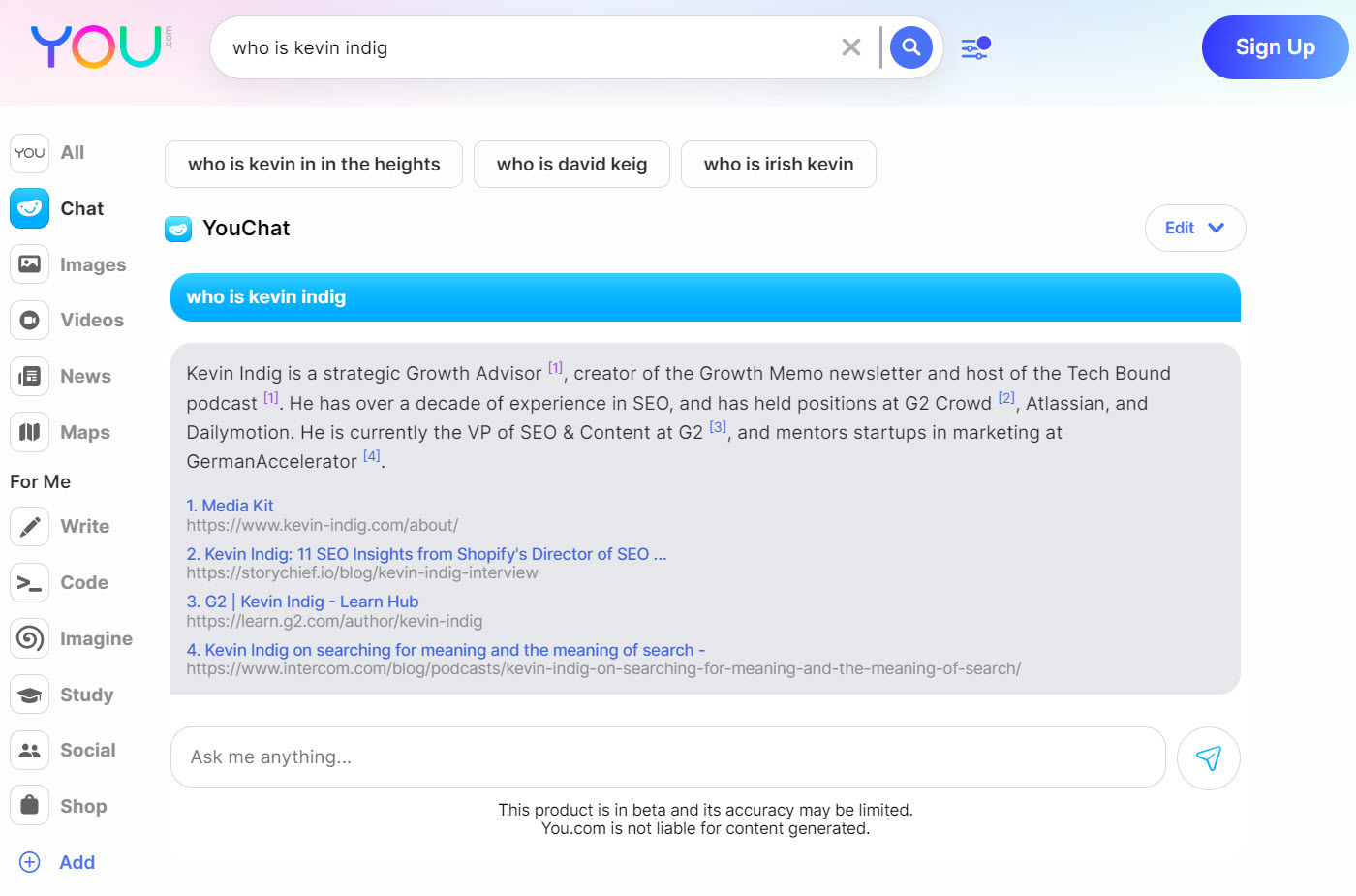Open the Imagine spiral icon
Viewport: 1356px width, 896px height.
click(x=30, y=638)
